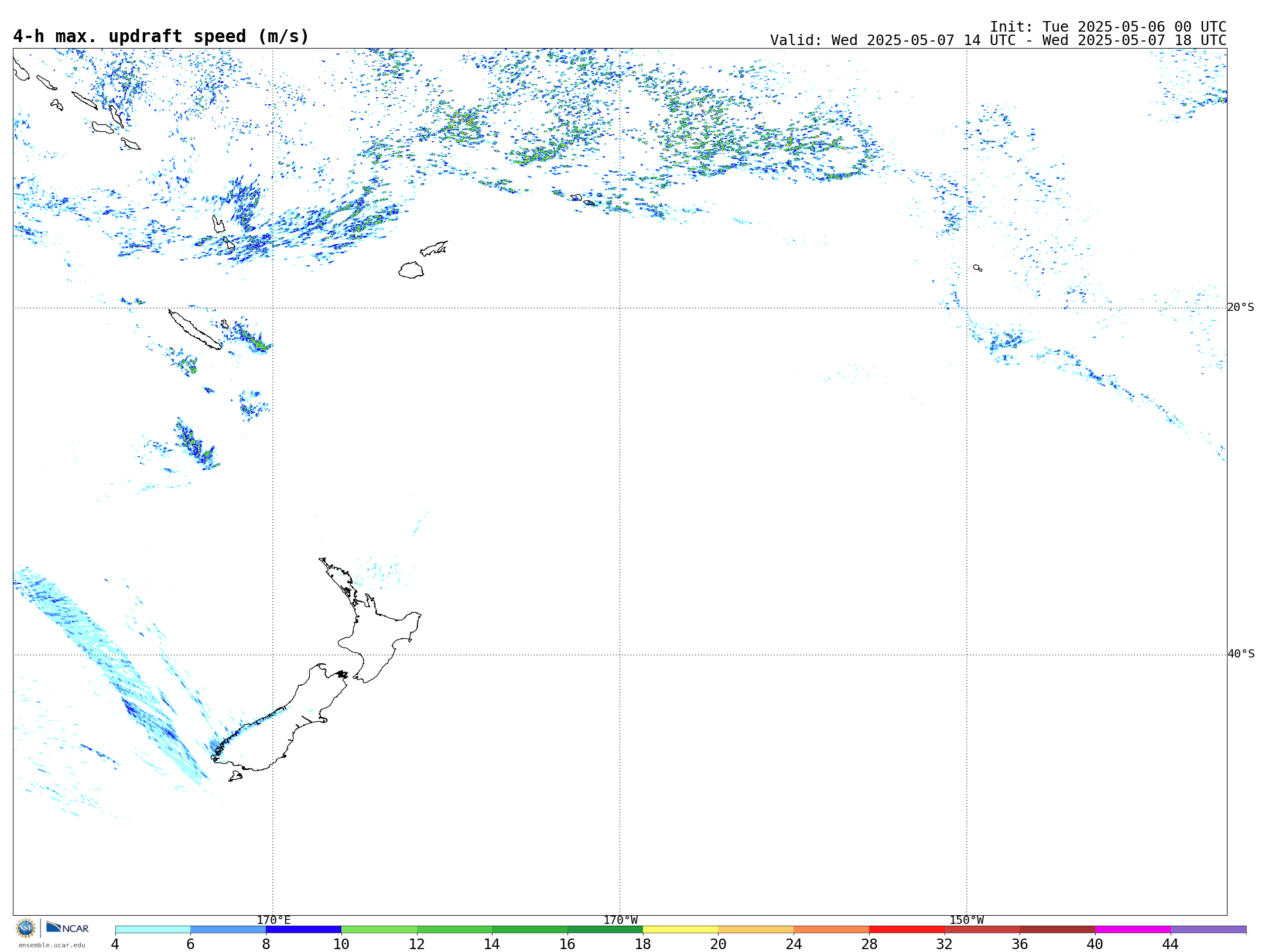Select the dark blue 8–10 colorbar segment
Viewport: 1265px width, 952px height.
303,930
